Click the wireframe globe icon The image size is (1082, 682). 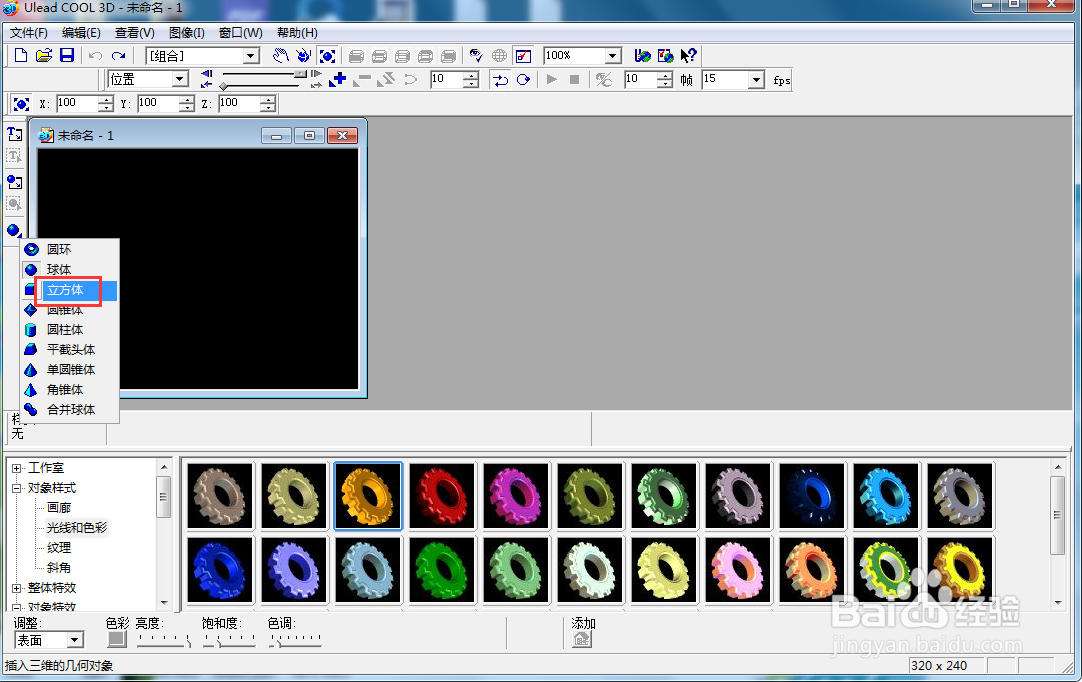499,56
